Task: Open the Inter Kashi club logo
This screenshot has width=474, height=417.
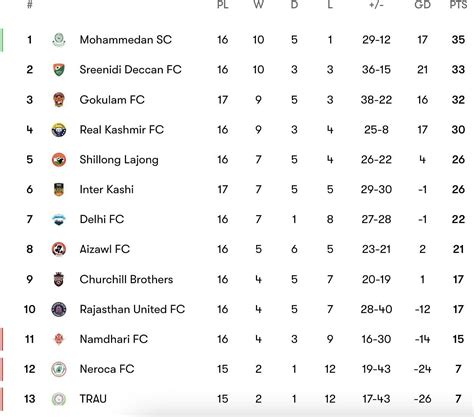Action: 59,189
